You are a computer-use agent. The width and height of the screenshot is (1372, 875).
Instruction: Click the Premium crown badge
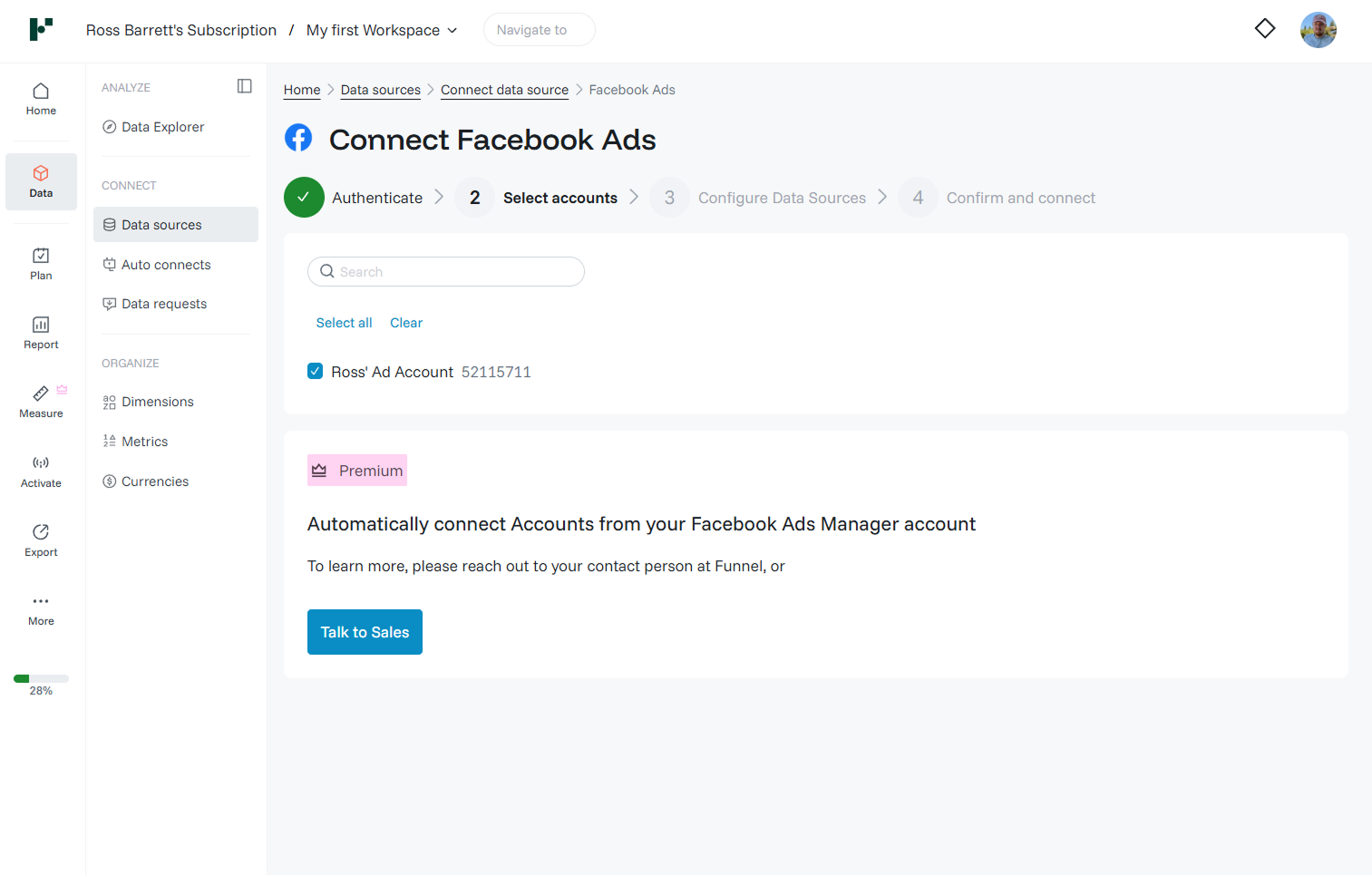(357, 471)
